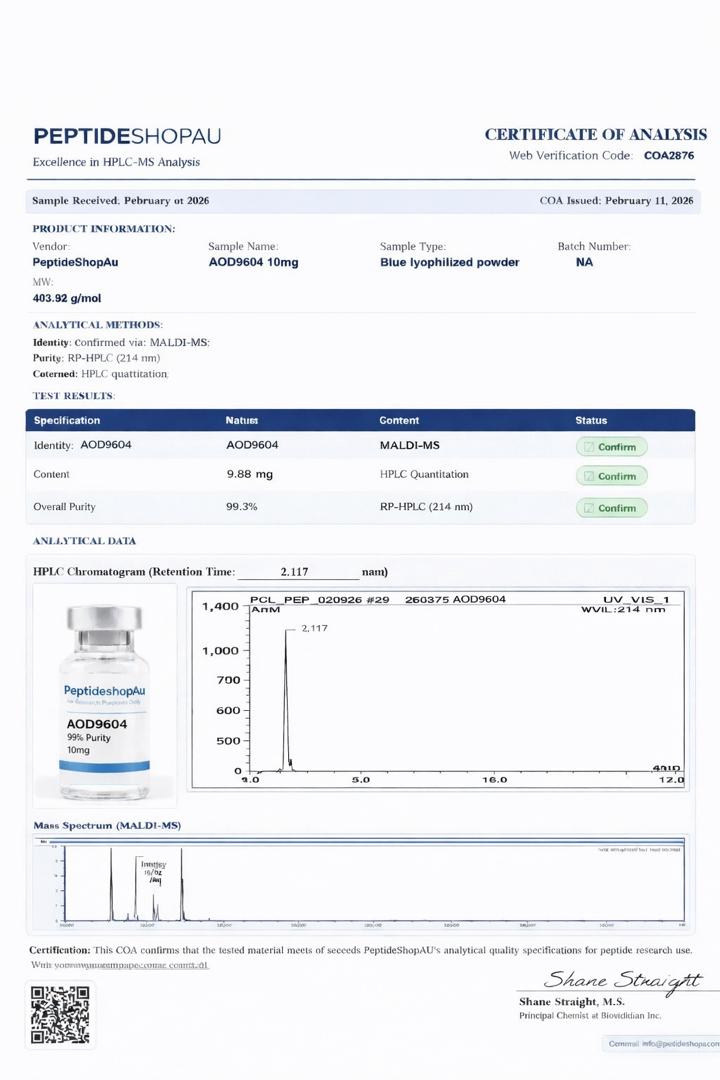Click the '99% Purity' vial label text
The height and width of the screenshot is (1080, 720).
[88, 738]
